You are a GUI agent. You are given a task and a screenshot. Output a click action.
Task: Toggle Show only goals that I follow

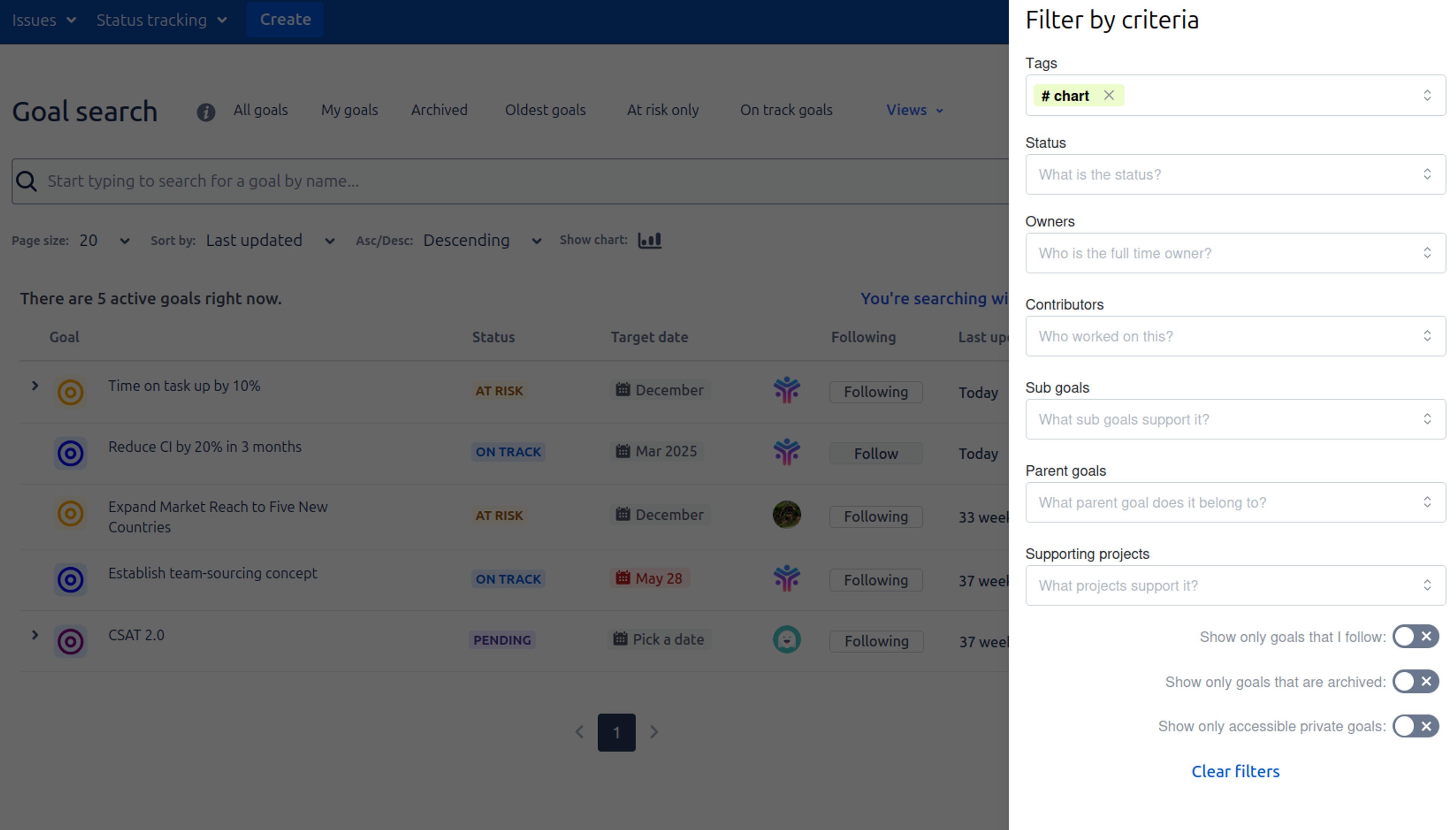coord(1415,636)
